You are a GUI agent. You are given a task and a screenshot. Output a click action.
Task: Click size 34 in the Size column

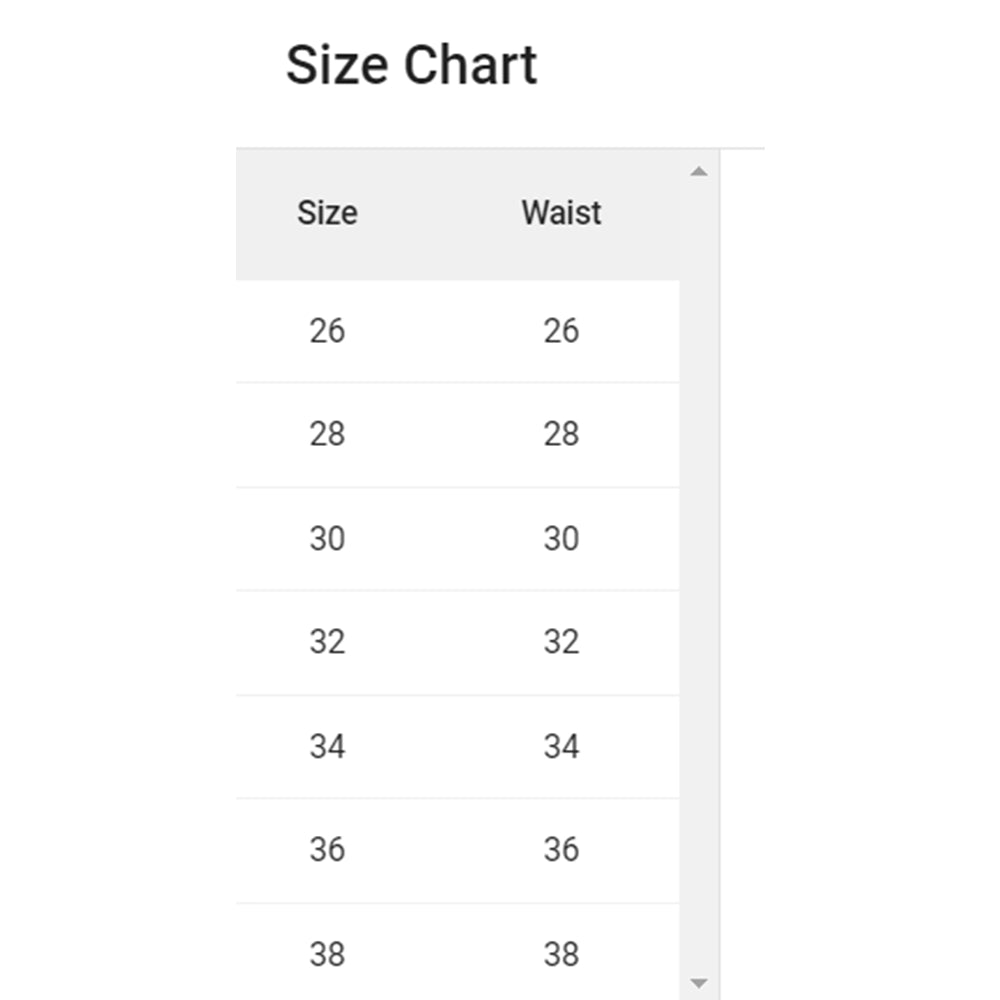330,746
